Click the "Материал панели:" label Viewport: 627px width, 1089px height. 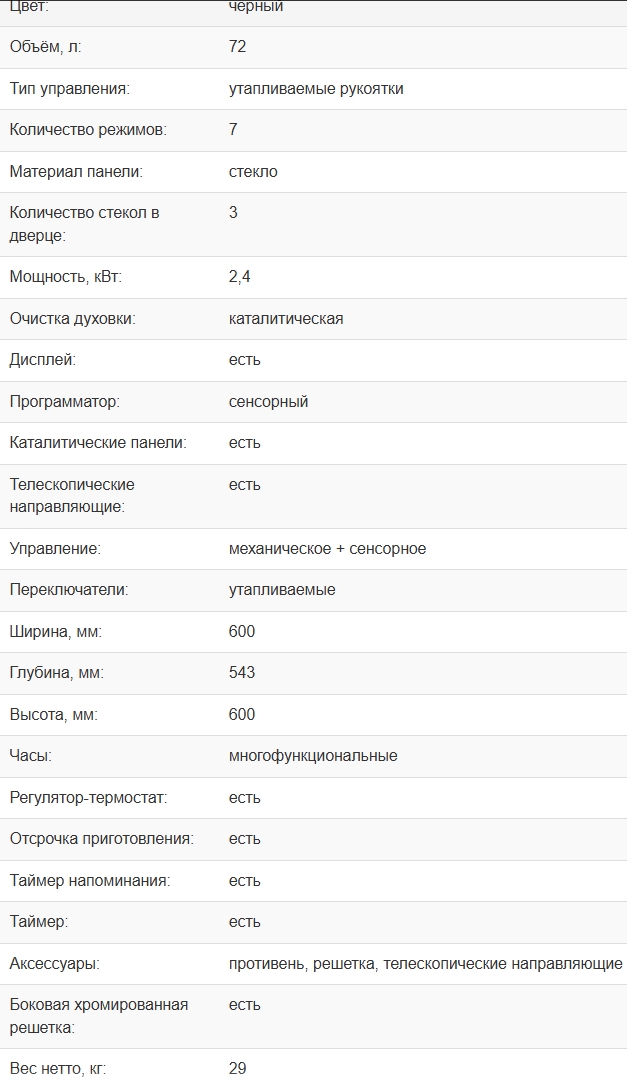click(76, 172)
